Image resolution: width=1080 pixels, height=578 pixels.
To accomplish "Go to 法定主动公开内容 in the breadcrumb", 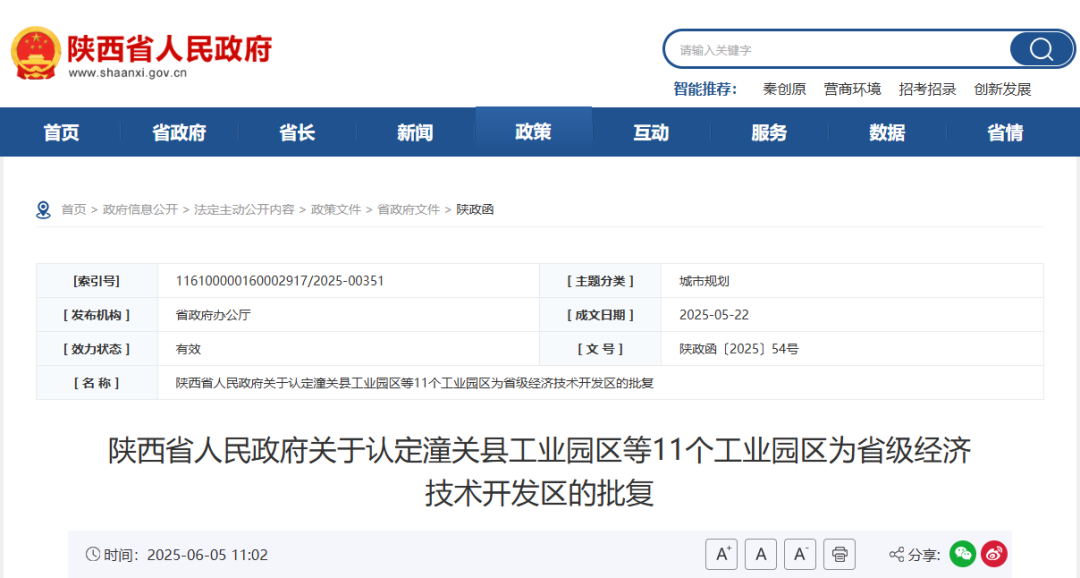I will point(244,209).
